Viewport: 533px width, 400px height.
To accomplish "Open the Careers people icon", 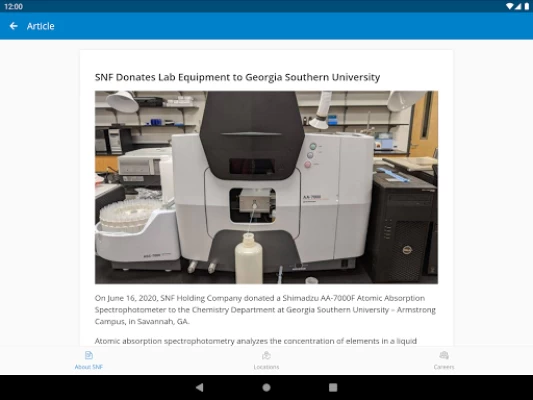I will (x=444, y=355).
